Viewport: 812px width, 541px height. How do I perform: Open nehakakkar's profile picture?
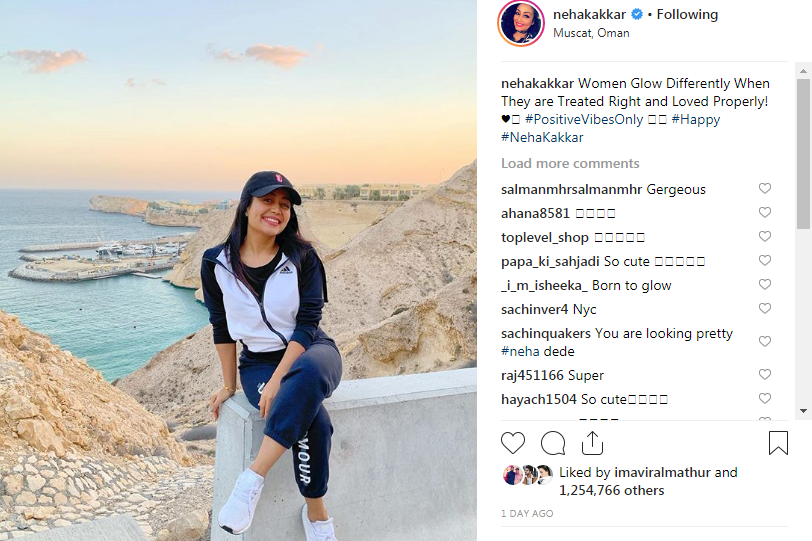[521, 23]
